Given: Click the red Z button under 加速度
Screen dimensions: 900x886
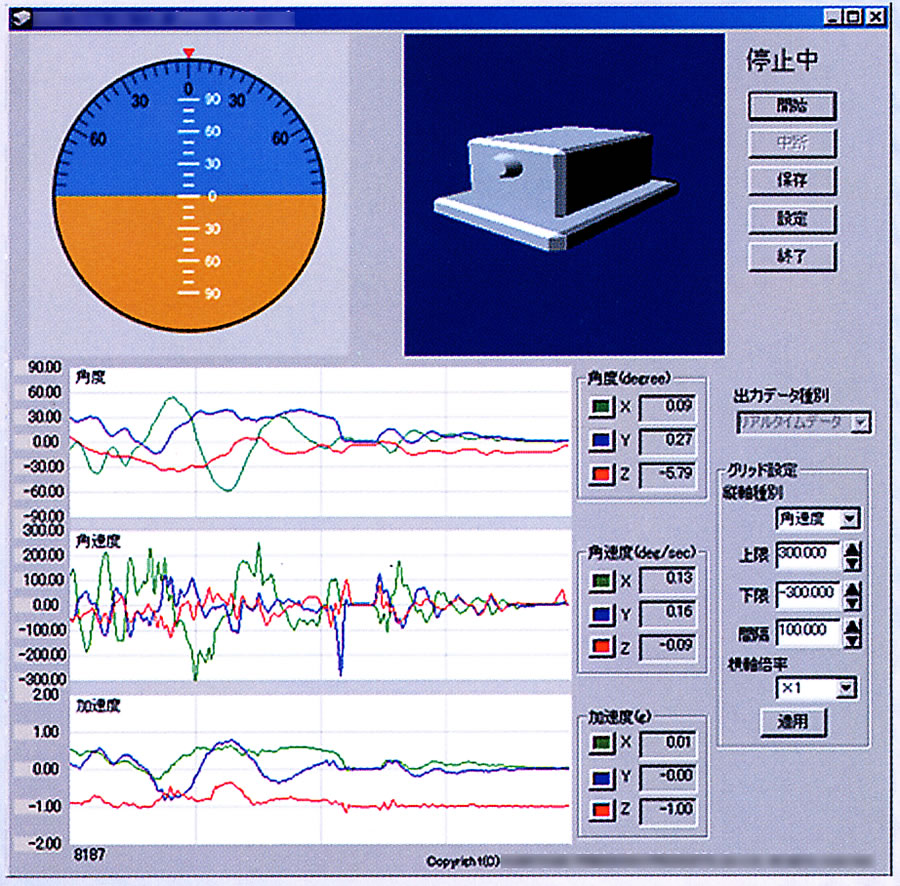Looking at the screenshot, I should (600, 809).
